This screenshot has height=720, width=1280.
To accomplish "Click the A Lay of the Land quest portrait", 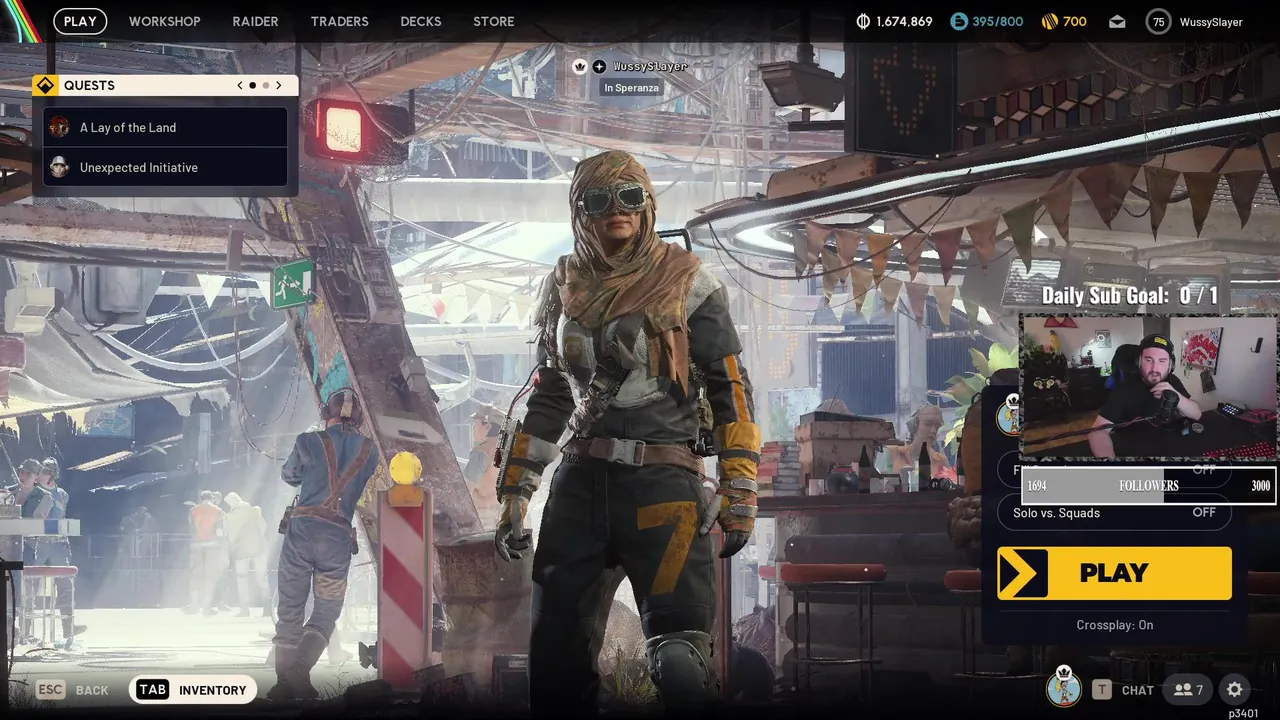I will [x=59, y=127].
